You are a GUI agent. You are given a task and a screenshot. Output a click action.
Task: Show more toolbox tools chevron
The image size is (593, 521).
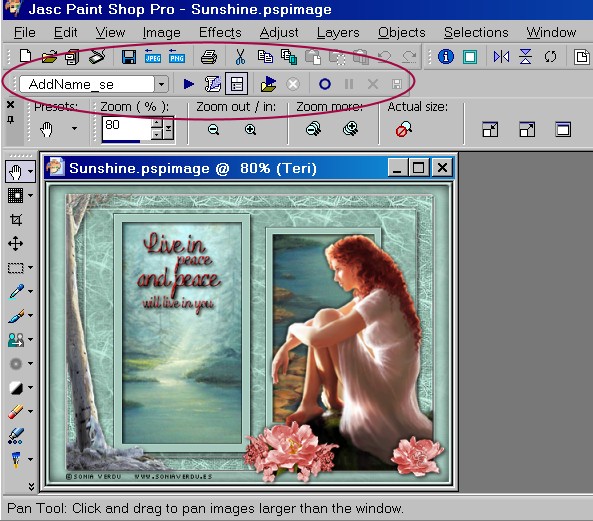pos(31,486)
